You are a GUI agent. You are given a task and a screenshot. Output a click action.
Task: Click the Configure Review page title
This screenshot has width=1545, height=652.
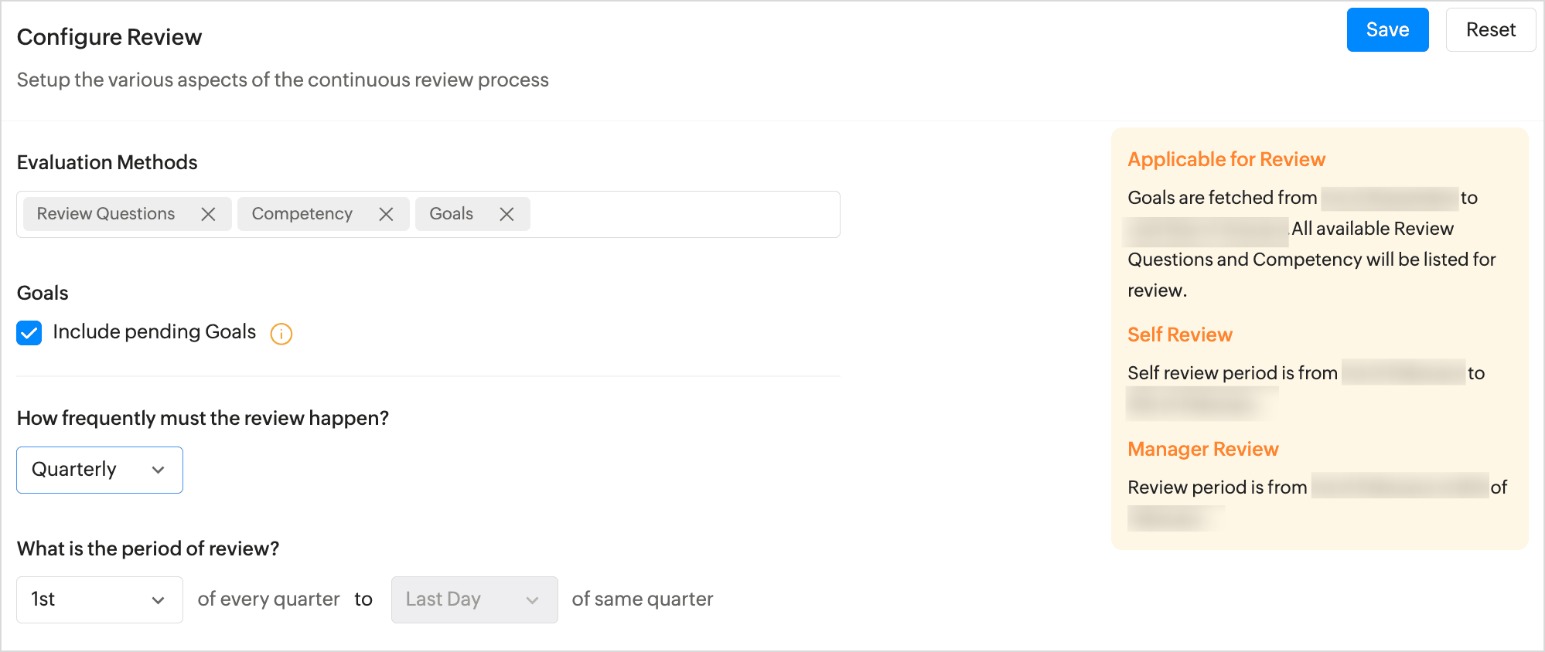click(x=110, y=38)
